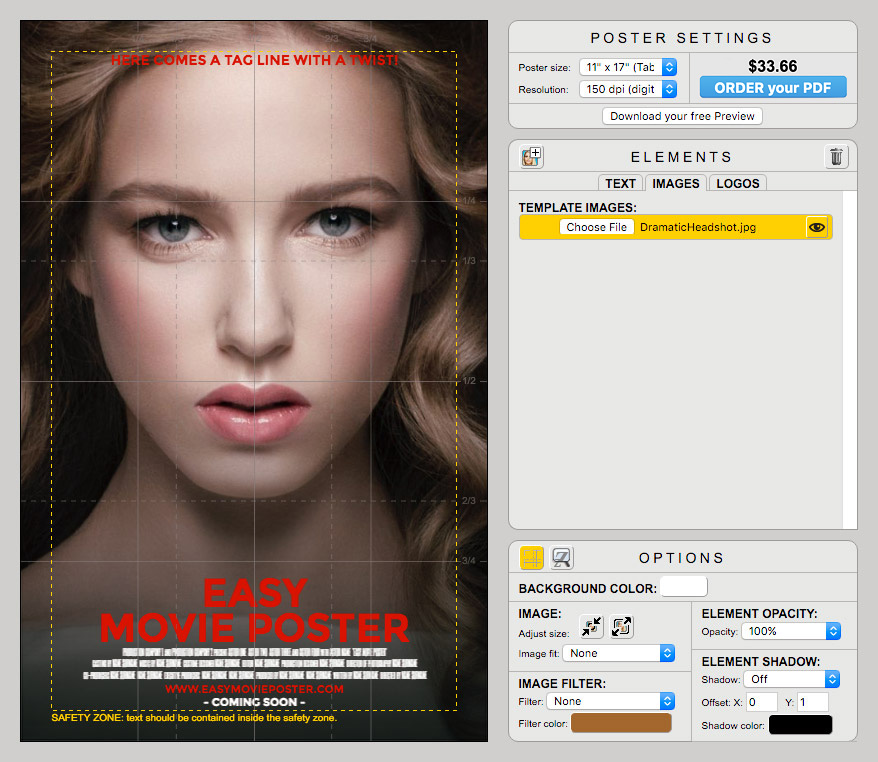Select the enlarge image size icon
The width and height of the screenshot is (878, 762).
tap(621, 627)
